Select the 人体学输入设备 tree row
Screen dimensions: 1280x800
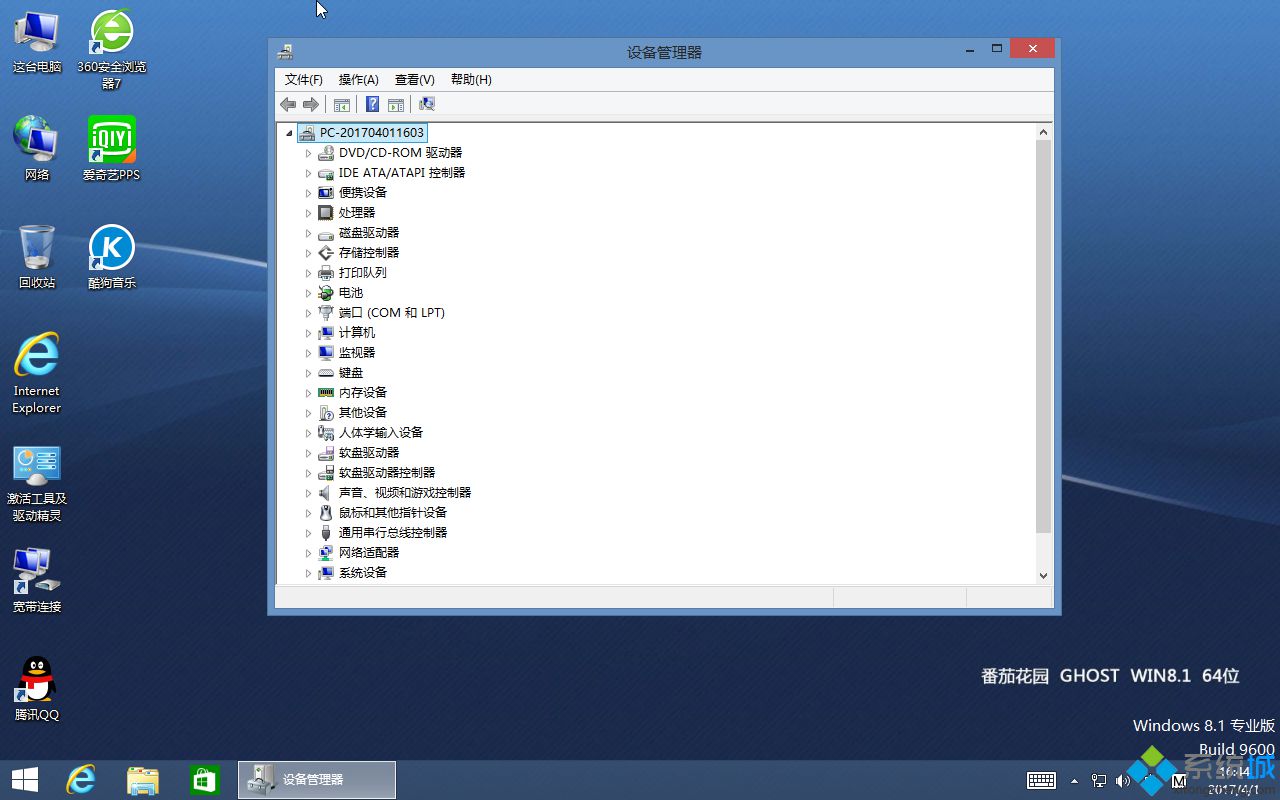380,433
